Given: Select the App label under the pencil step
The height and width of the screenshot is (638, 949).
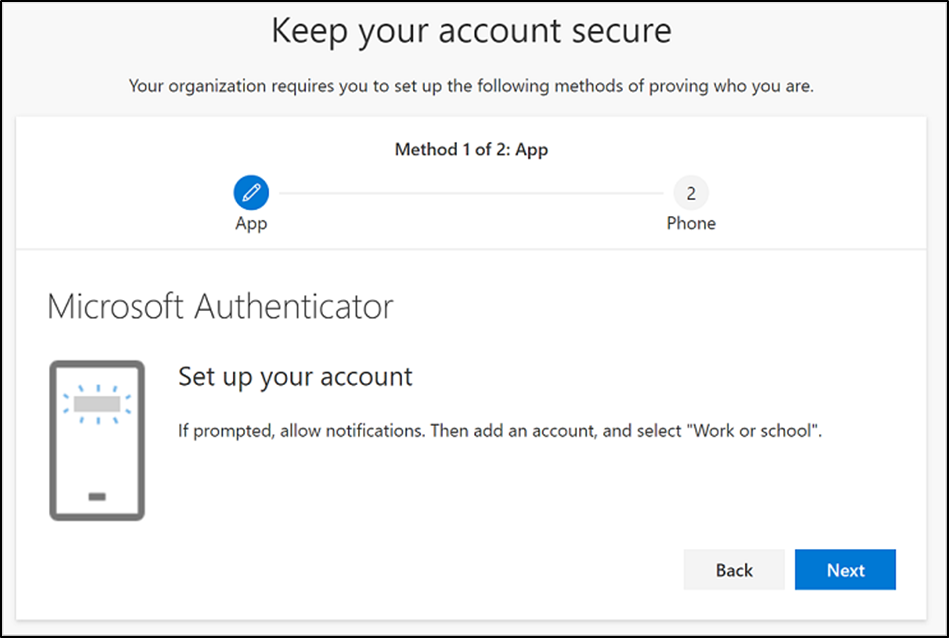Looking at the screenshot, I should point(251,223).
